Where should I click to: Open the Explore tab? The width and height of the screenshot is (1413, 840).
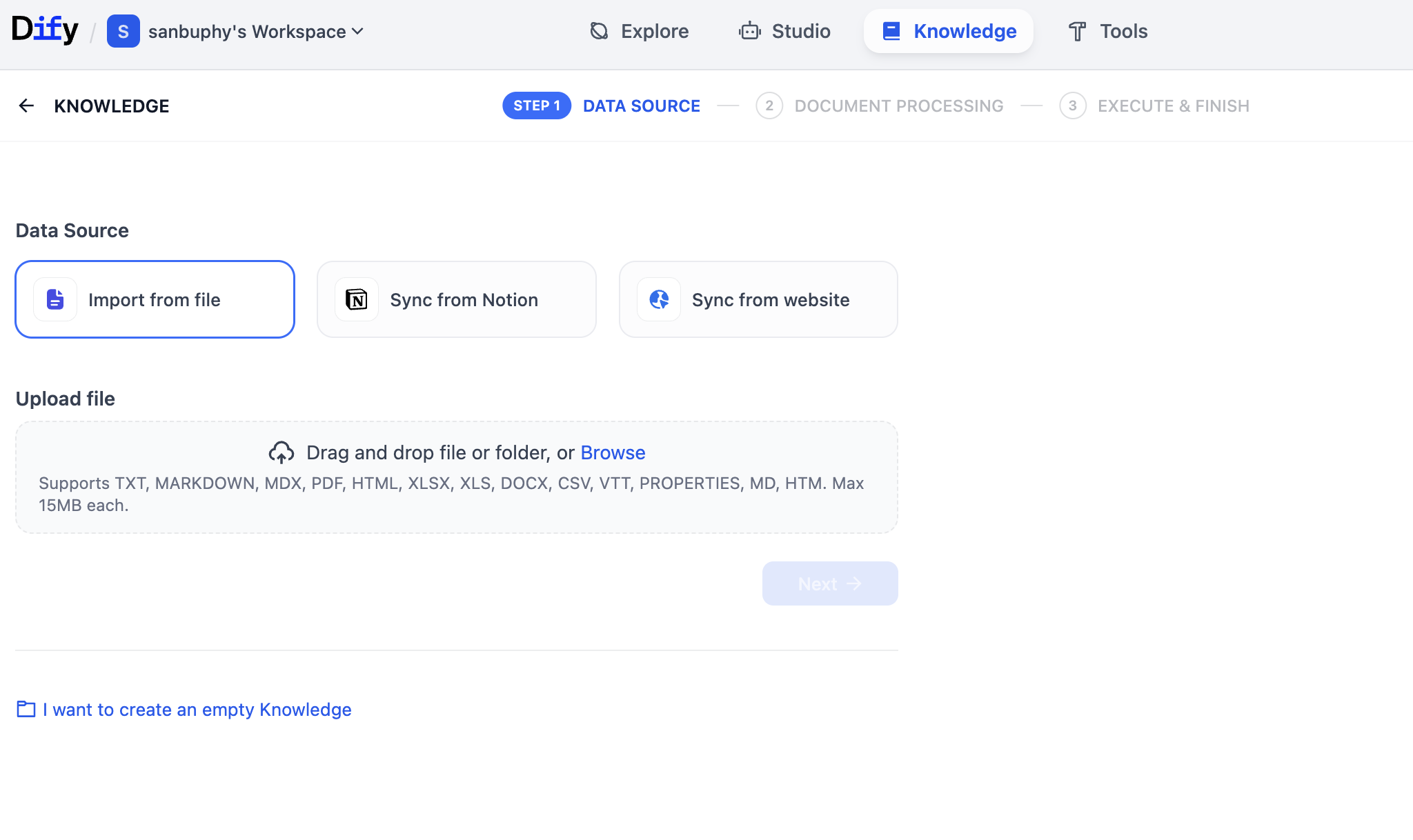640,31
